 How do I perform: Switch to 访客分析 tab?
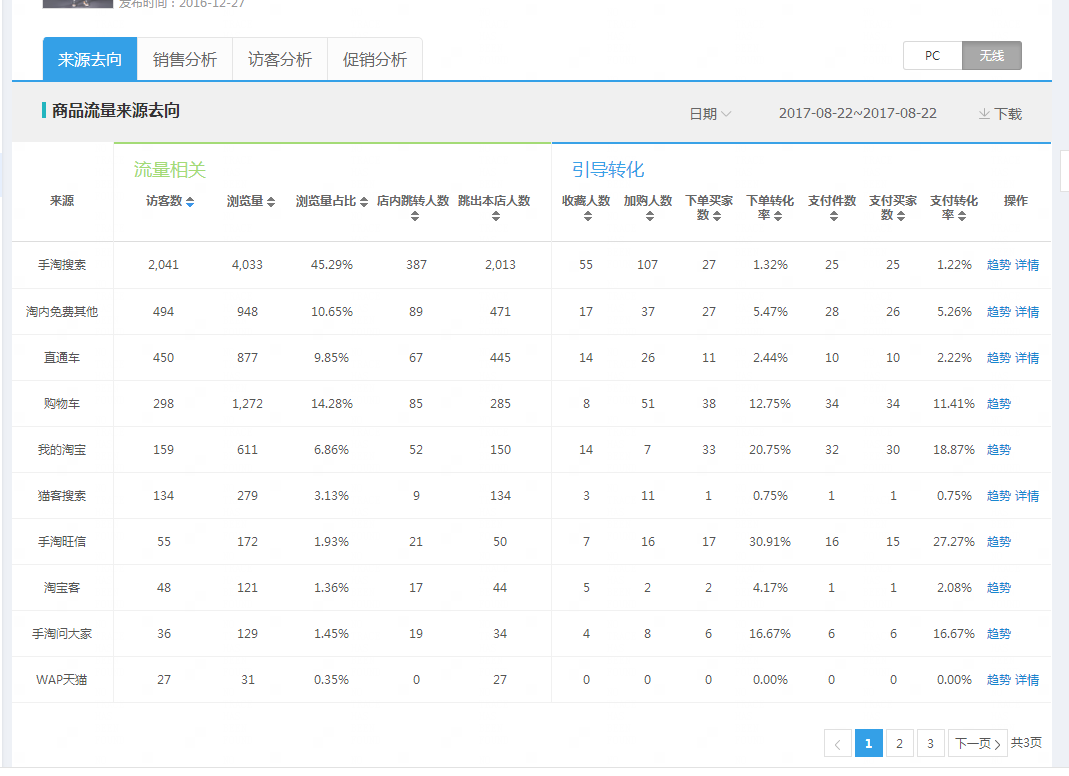click(280, 59)
